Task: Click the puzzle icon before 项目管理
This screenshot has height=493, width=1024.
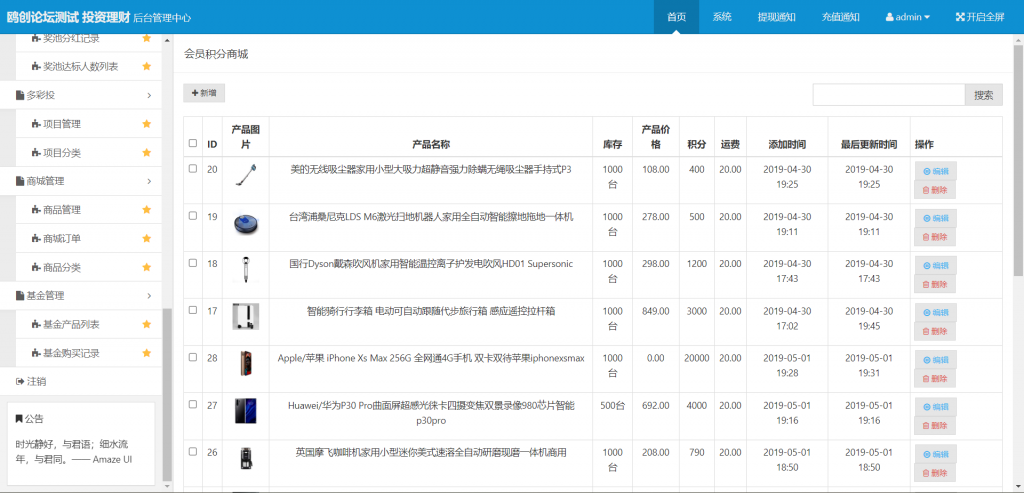Action: [35, 124]
